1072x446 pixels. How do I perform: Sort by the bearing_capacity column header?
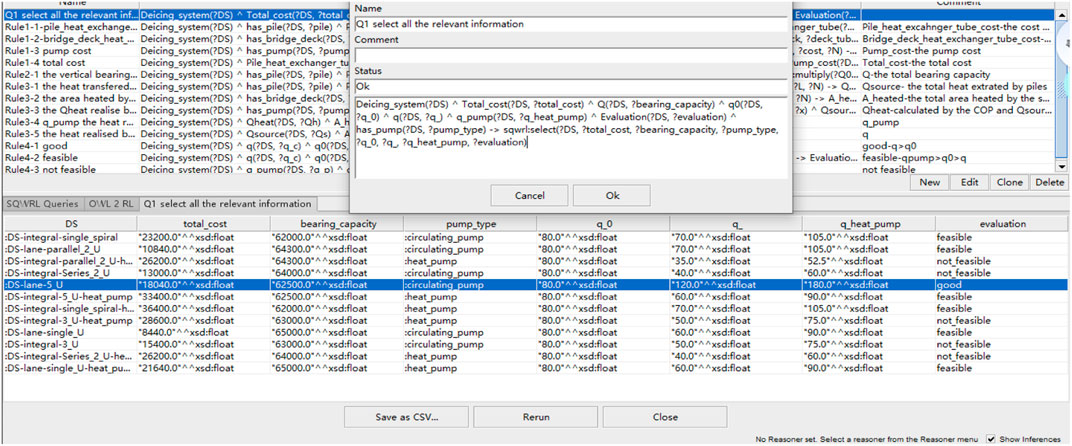[337, 224]
